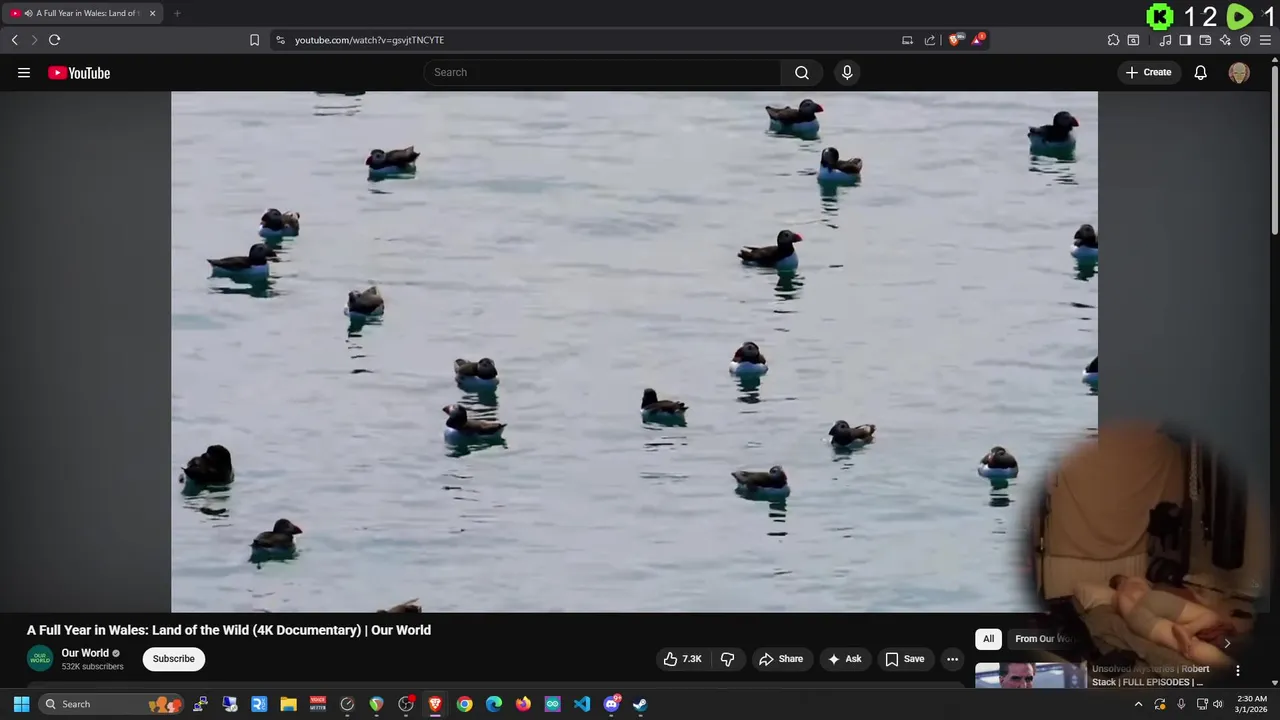Screen dimensions: 1280x720
Task: Go to the YouTube home logo
Action: click(79, 72)
